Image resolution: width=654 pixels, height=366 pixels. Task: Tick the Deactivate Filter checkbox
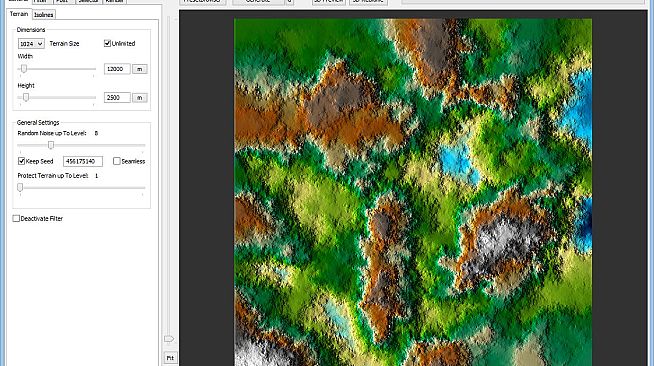coord(16,218)
